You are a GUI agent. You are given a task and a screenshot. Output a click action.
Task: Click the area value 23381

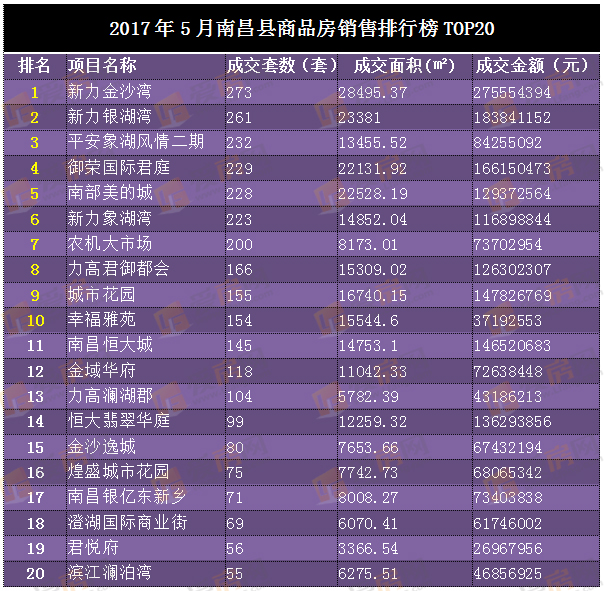[x=359, y=118]
